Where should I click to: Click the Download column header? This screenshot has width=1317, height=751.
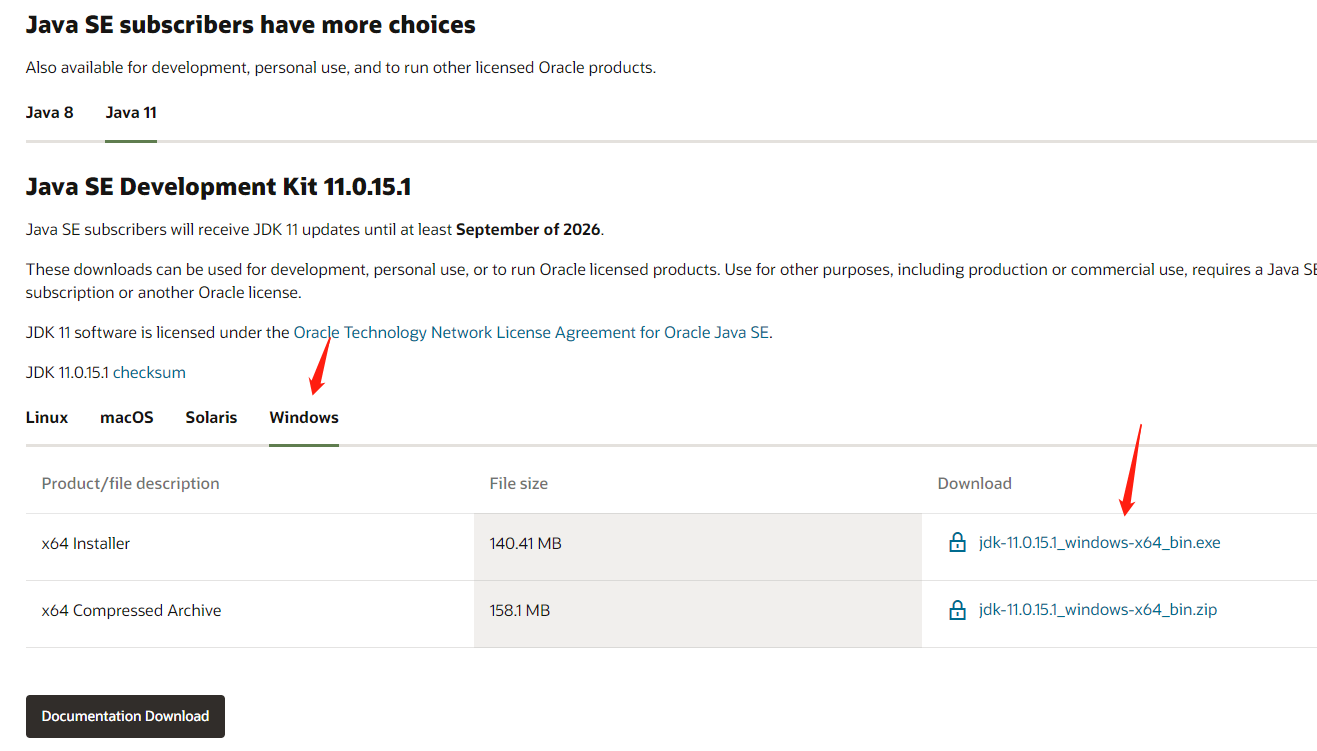point(974,483)
